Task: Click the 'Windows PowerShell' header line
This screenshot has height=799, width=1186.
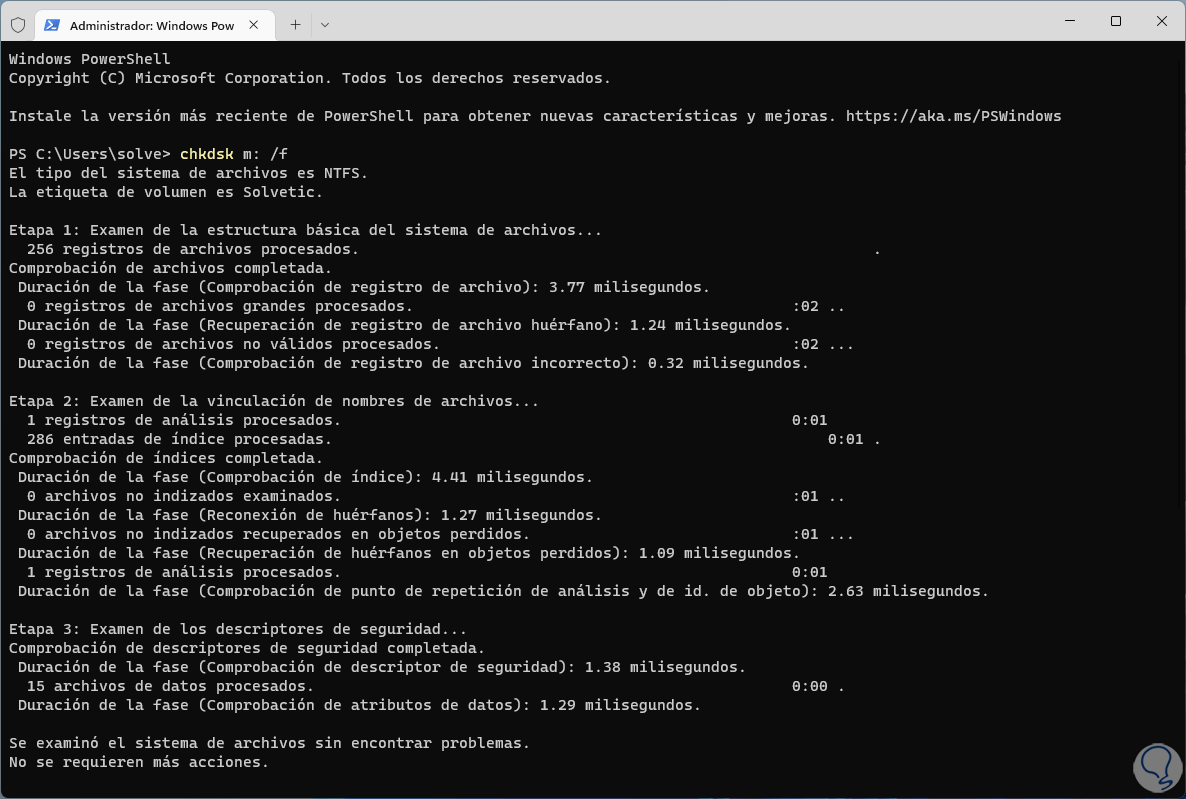Action: (89, 59)
